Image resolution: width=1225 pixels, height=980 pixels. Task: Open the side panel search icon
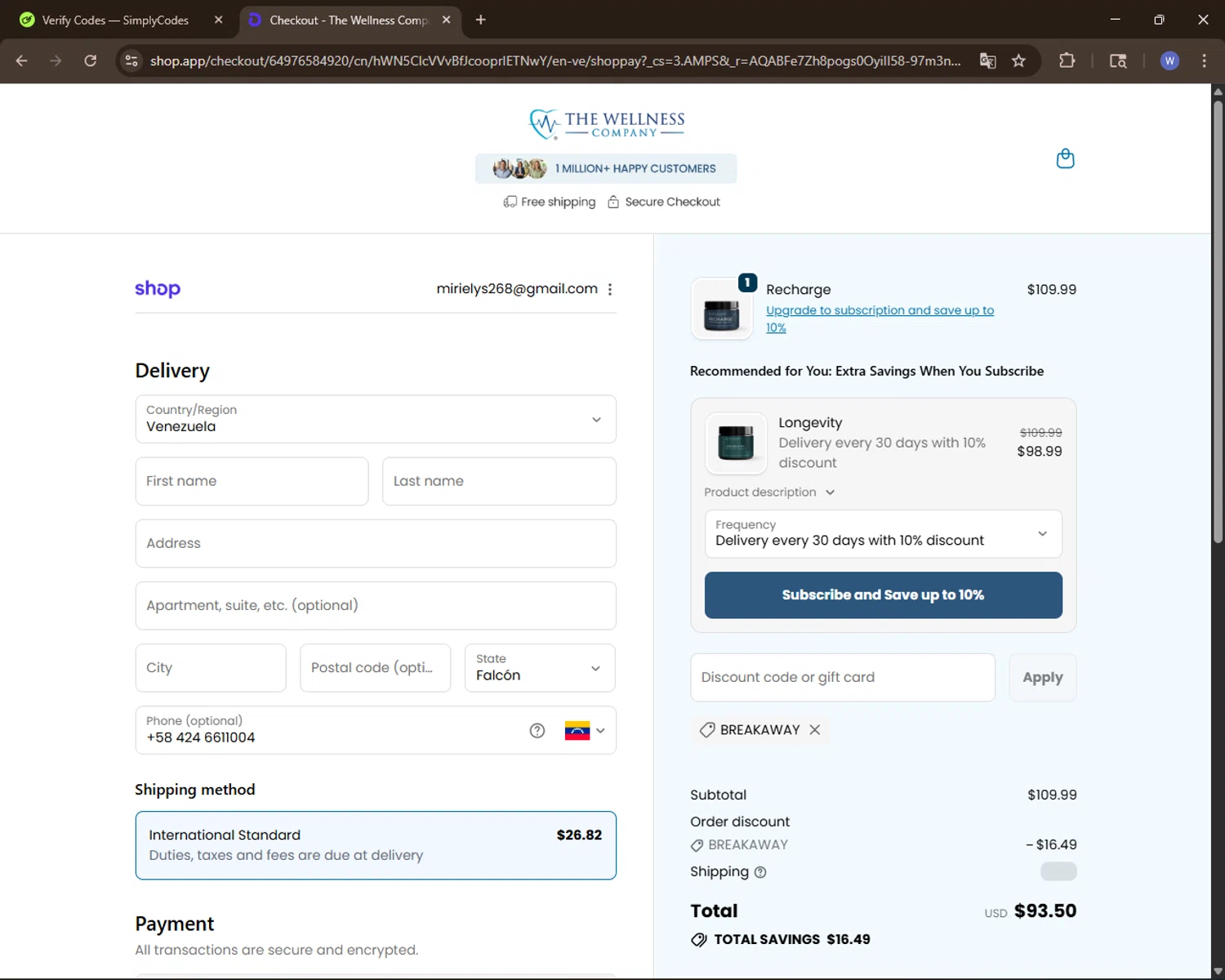tap(1118, 60)
